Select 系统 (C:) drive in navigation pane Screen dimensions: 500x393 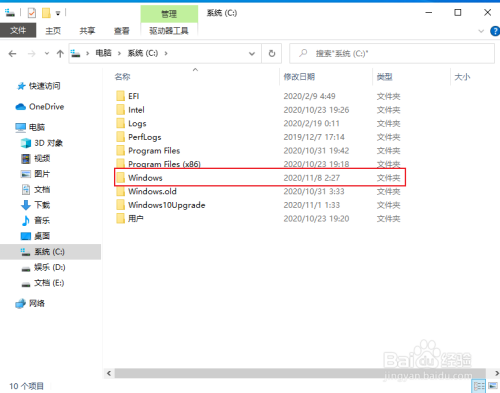coord(50,252)
